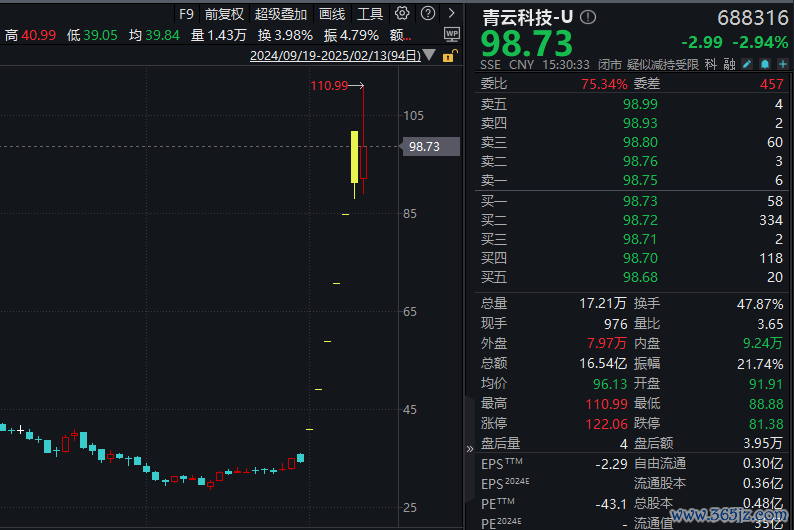Select 买一 bid price 98.73
The width and height of the screenshot is (794, 530).
click(640, 201)
